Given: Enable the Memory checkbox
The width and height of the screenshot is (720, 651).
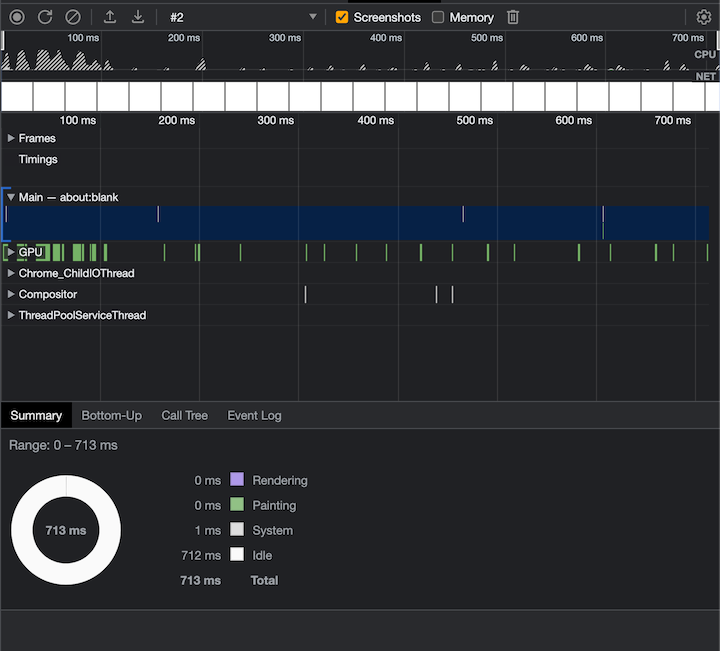Looking at the screenshot, I should tap(438, 17).
